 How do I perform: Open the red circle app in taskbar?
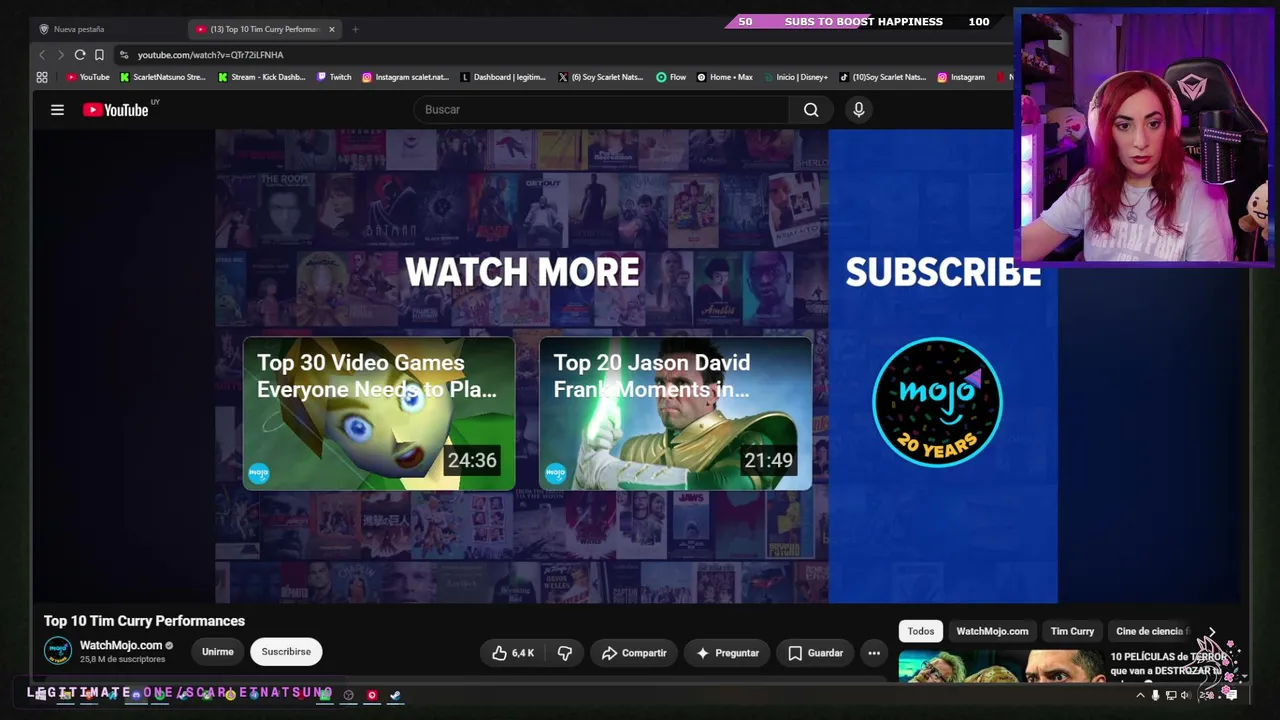[x=371, y=695]
